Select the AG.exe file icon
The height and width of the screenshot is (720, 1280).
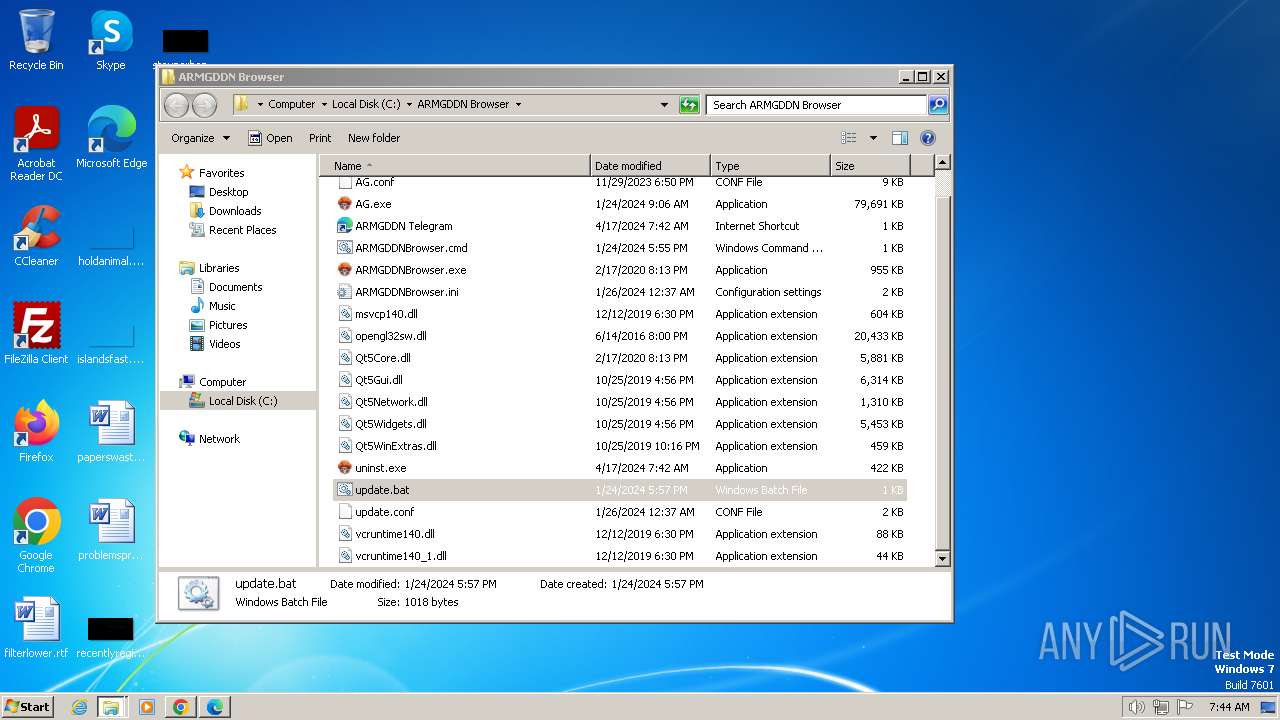pyautogui.click(x=345, y=204)
